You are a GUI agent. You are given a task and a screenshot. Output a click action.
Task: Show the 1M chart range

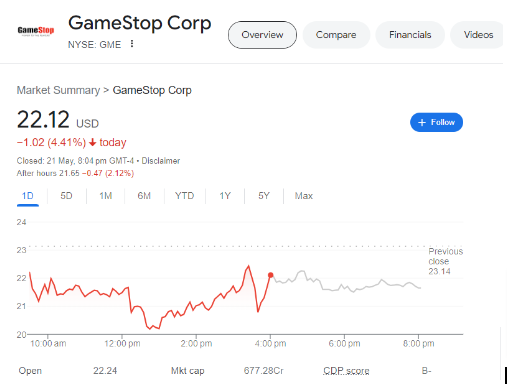click(106, 196)
